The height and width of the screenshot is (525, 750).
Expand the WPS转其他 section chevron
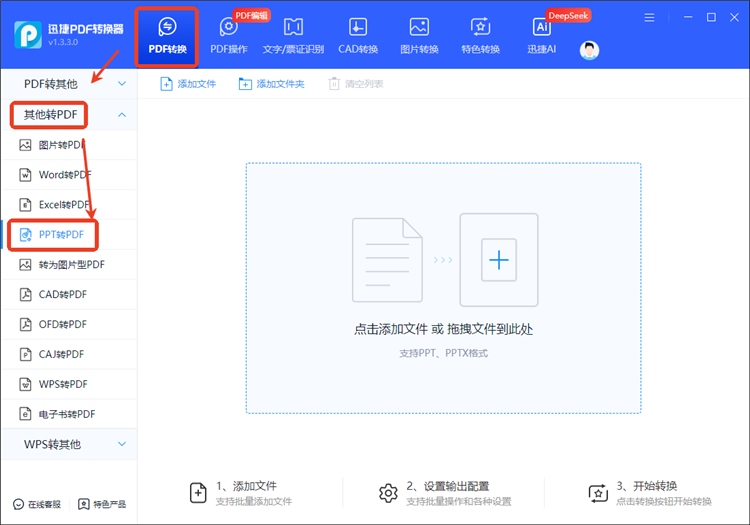[122, 444]
